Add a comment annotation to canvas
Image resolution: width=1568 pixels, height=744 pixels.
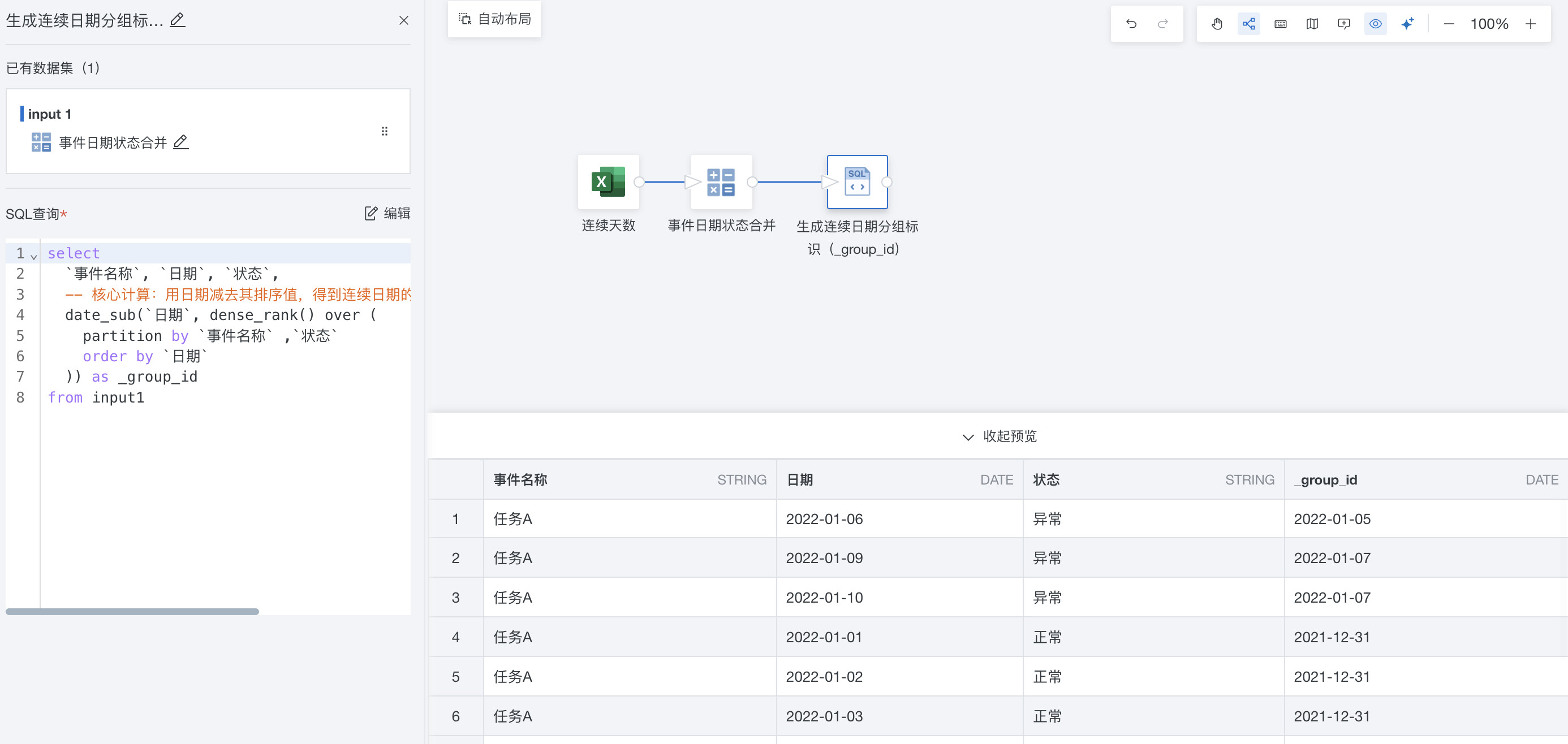(1343, 24)
